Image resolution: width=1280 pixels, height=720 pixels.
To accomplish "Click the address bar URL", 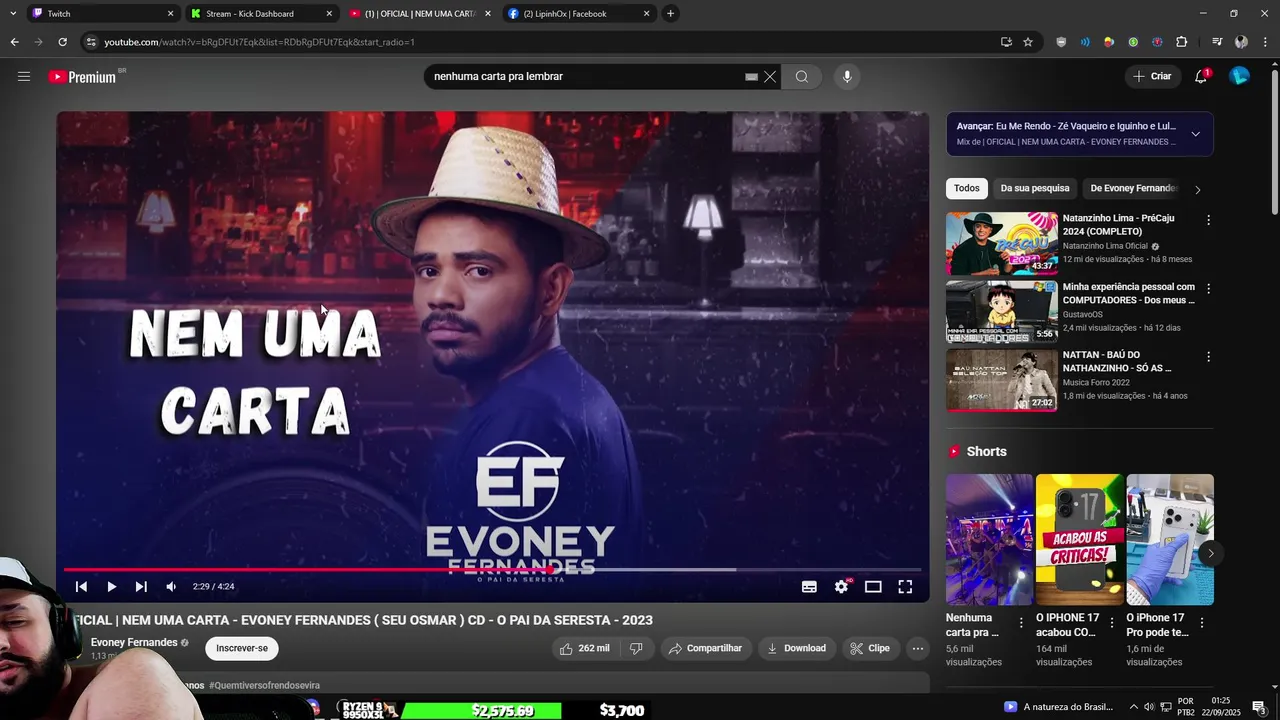I will click(260, 42).
